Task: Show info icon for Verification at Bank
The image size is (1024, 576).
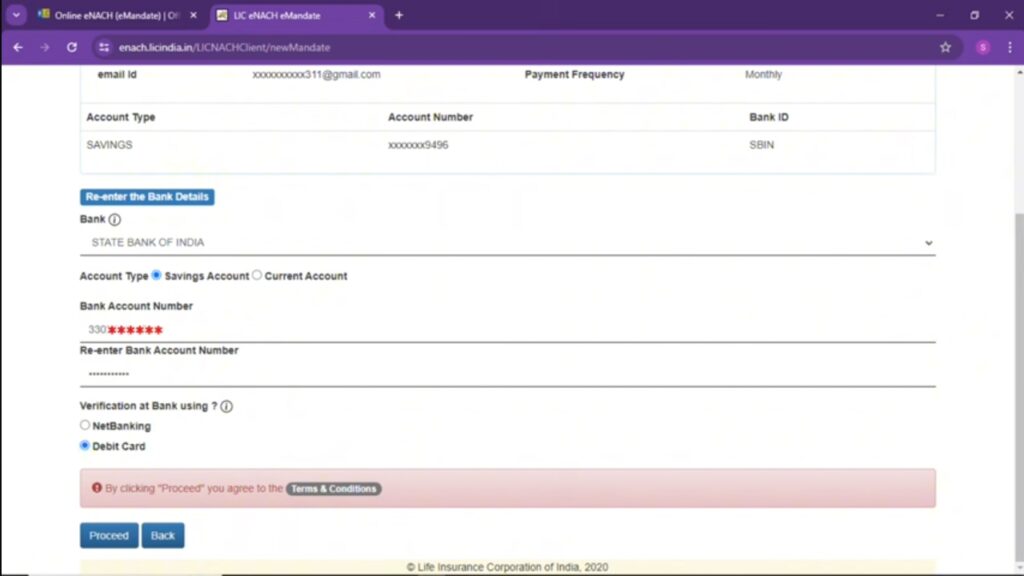Action: pos(227,406)
